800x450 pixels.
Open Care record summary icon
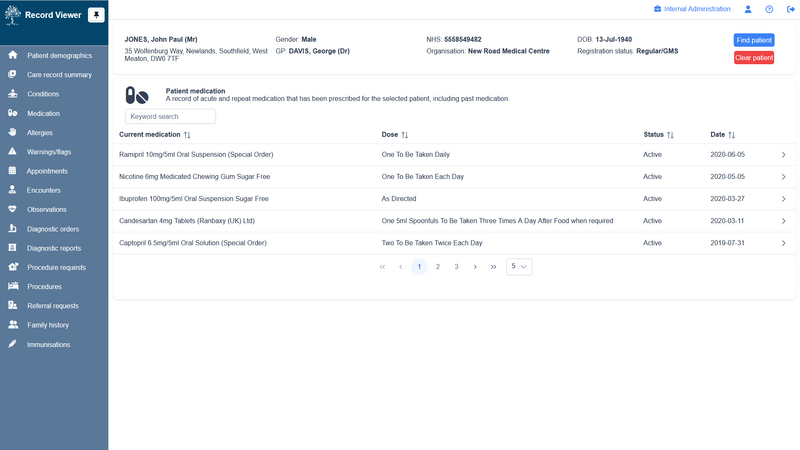click(x=13, y=74)
